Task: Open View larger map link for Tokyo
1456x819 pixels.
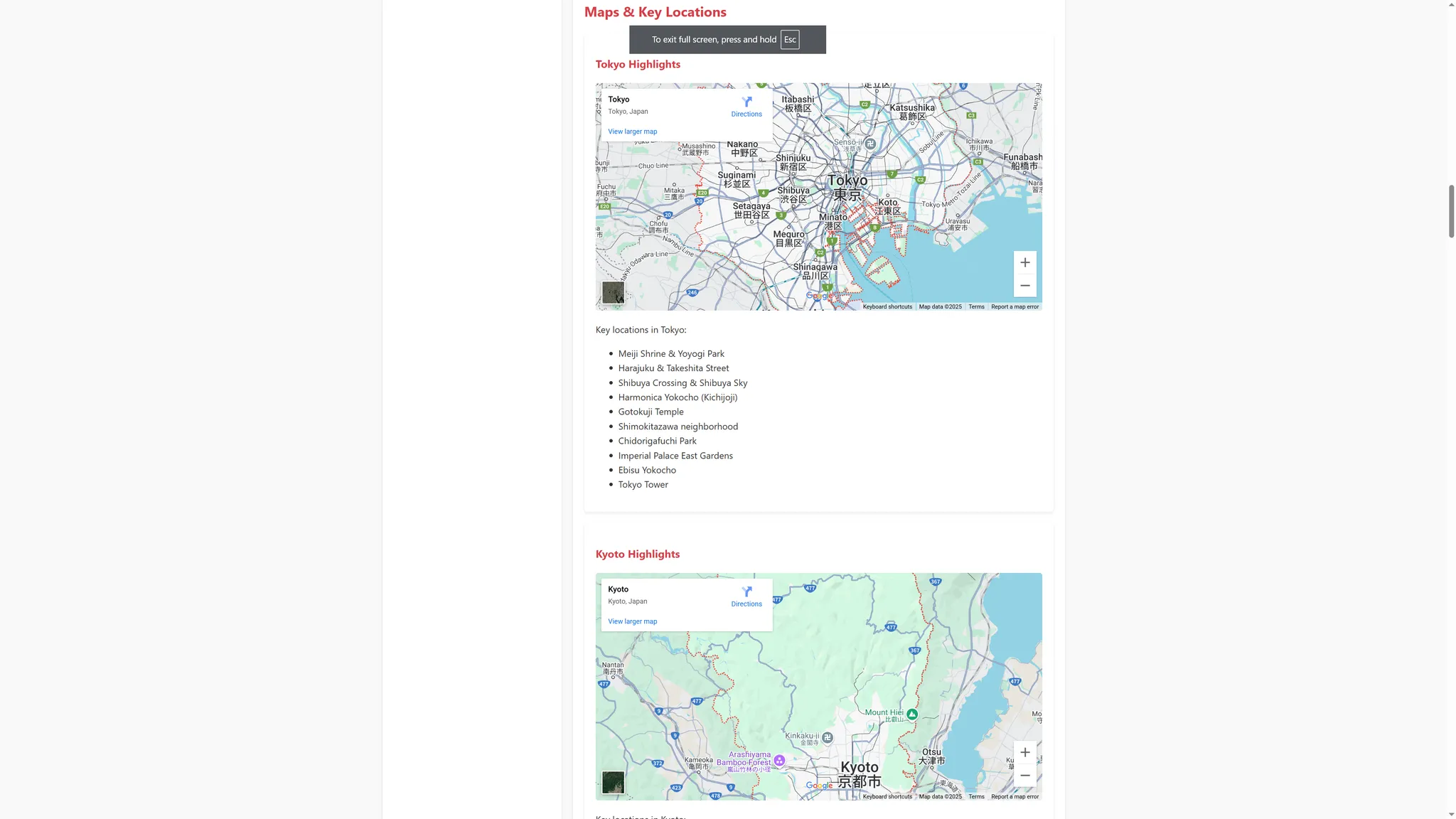Action: point(632,132)
